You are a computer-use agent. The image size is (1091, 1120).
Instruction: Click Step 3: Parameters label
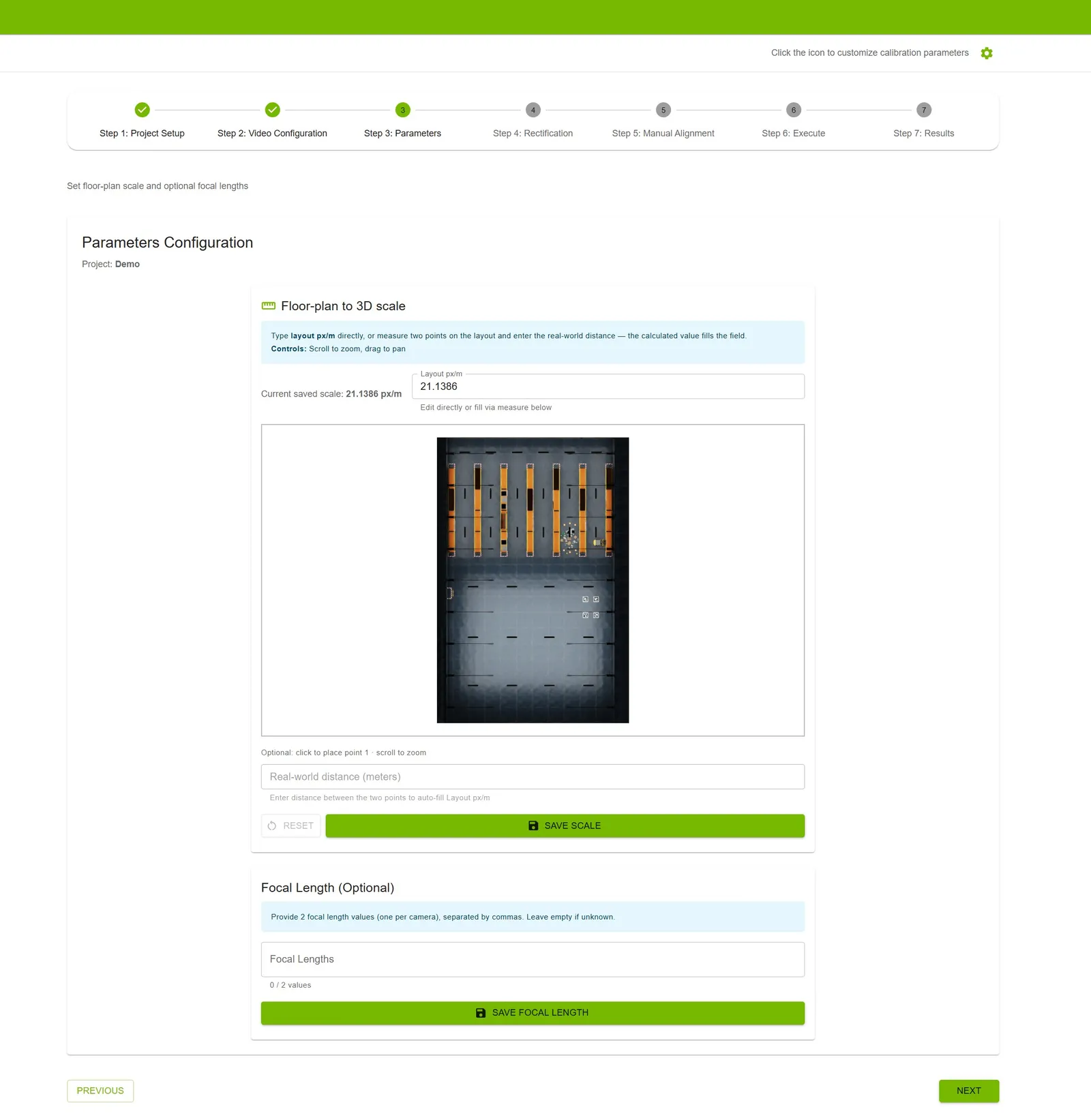(x=403, y=134)
